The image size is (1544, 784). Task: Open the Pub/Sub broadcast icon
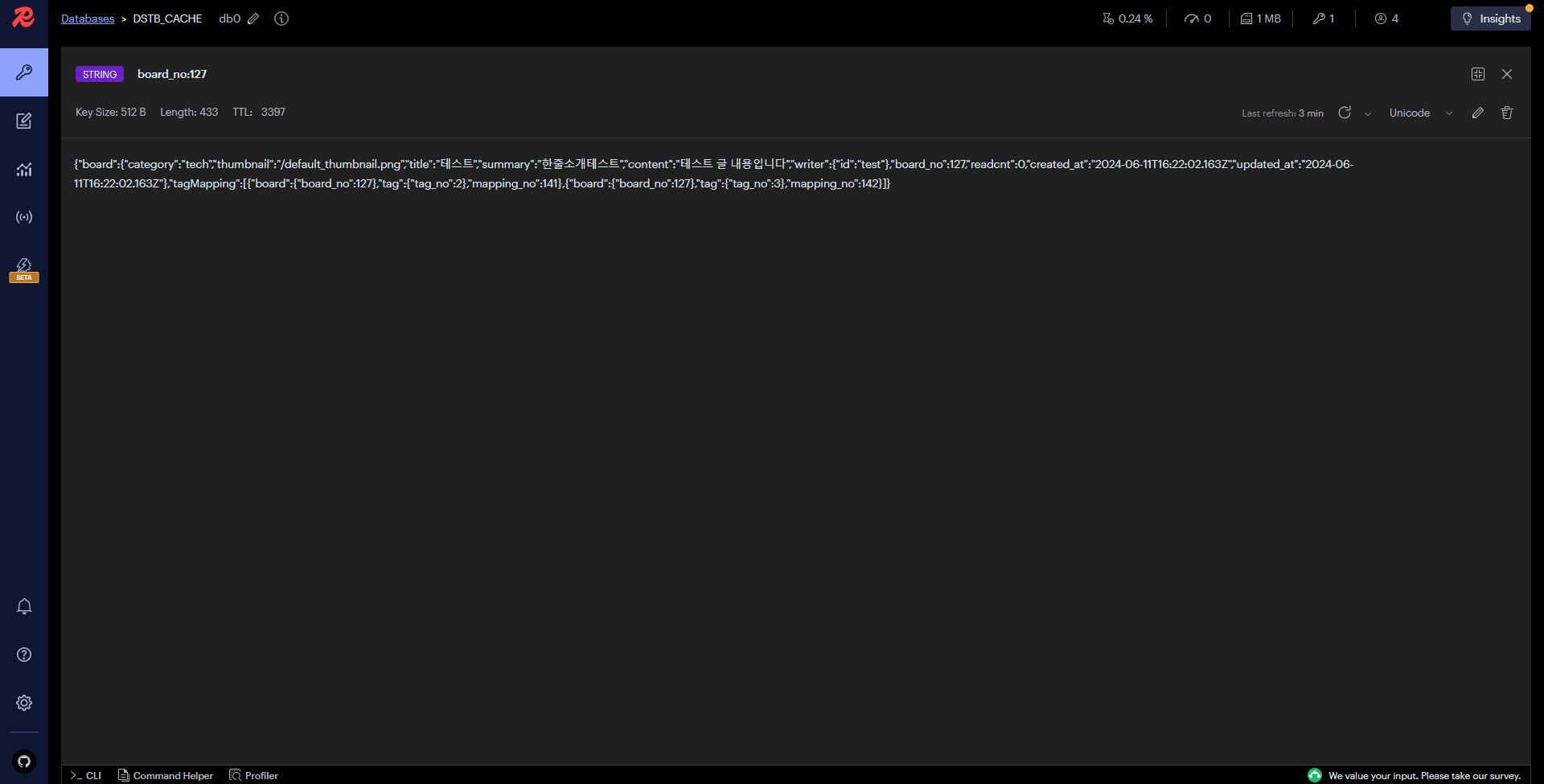pos(24,217)
